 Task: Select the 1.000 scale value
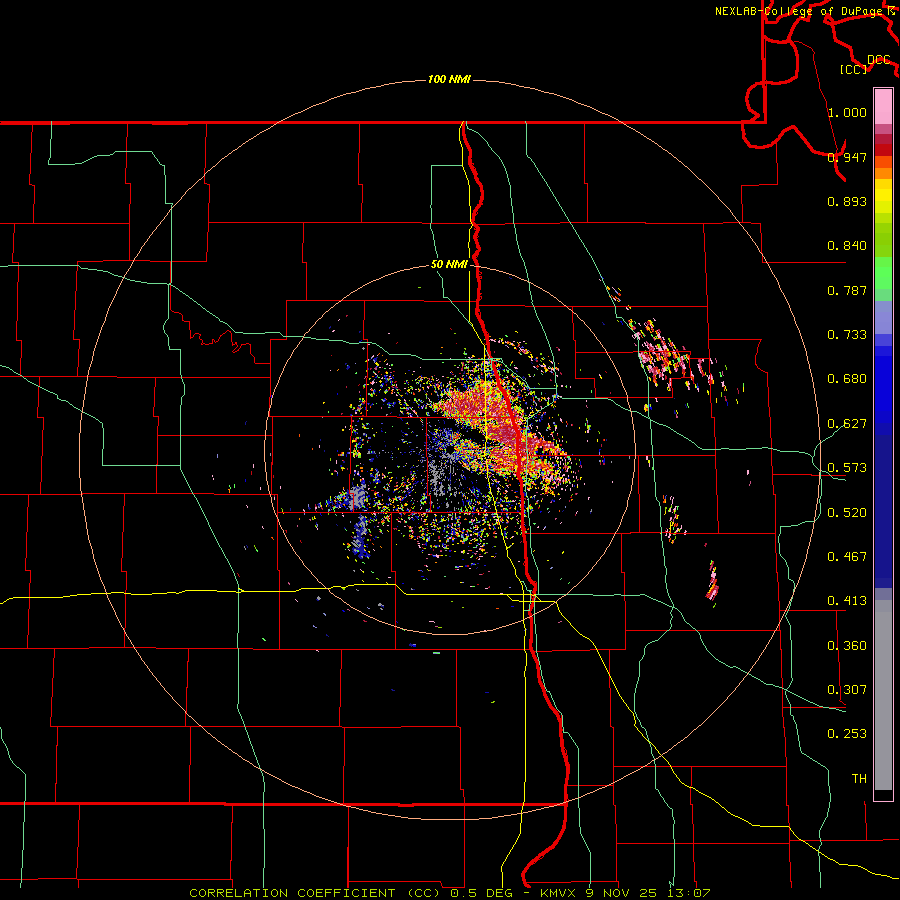(x=847, y=112)
